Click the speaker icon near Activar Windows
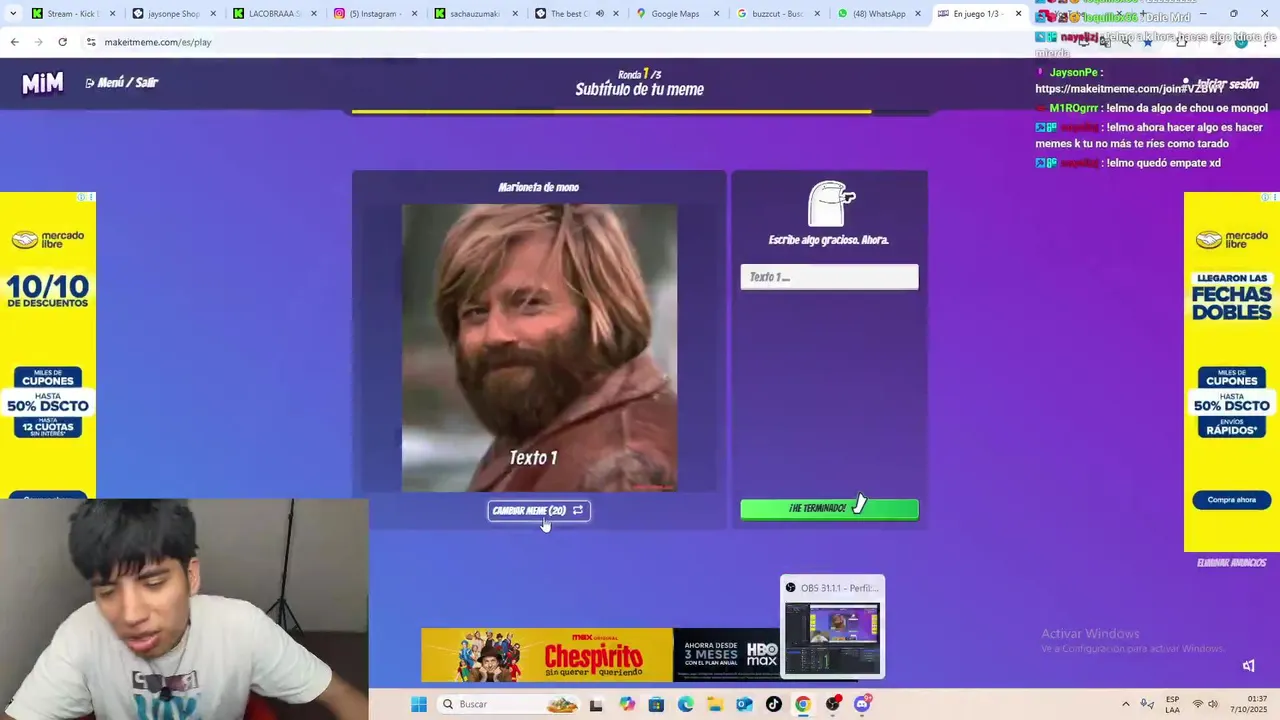 1248,666
